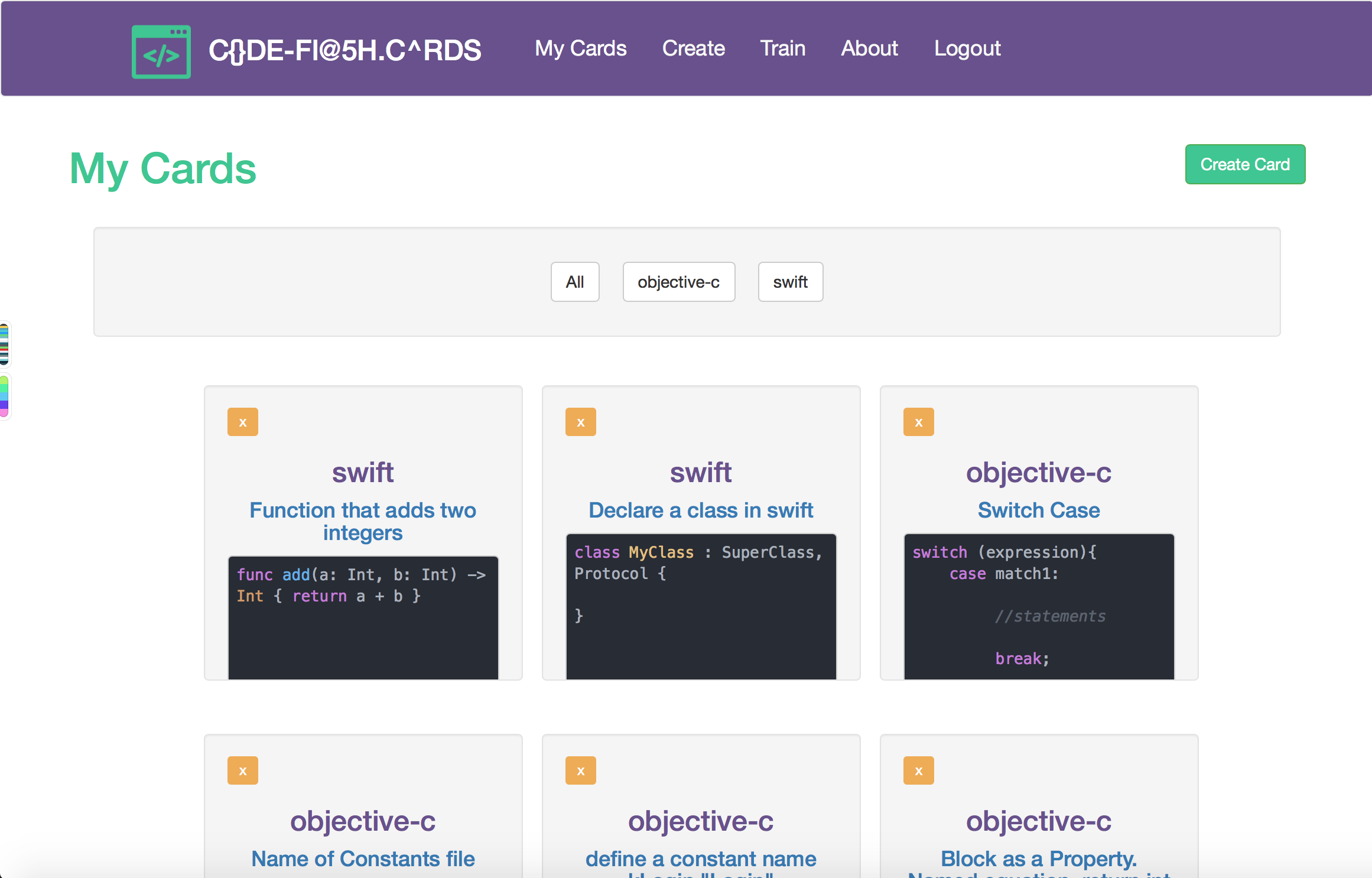The image size is (1372, 878).
Task: Click the Create Card button
Action: tap(1246, 164)
